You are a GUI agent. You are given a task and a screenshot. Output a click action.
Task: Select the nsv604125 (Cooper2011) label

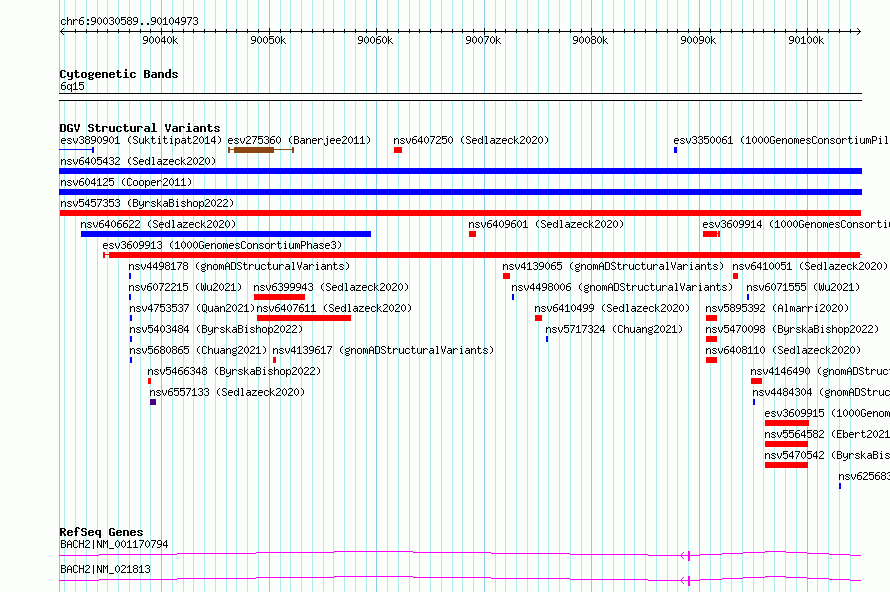[126, 182]
